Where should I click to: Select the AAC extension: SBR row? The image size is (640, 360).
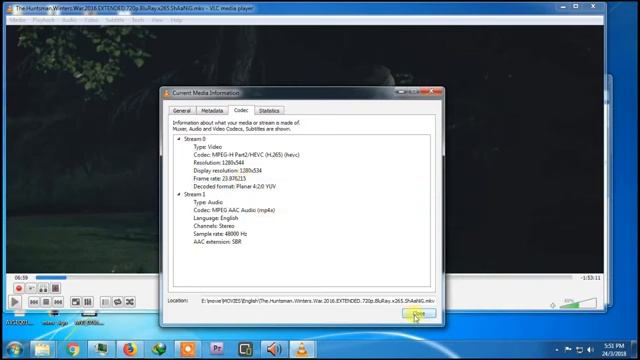[x=218, y=242]
